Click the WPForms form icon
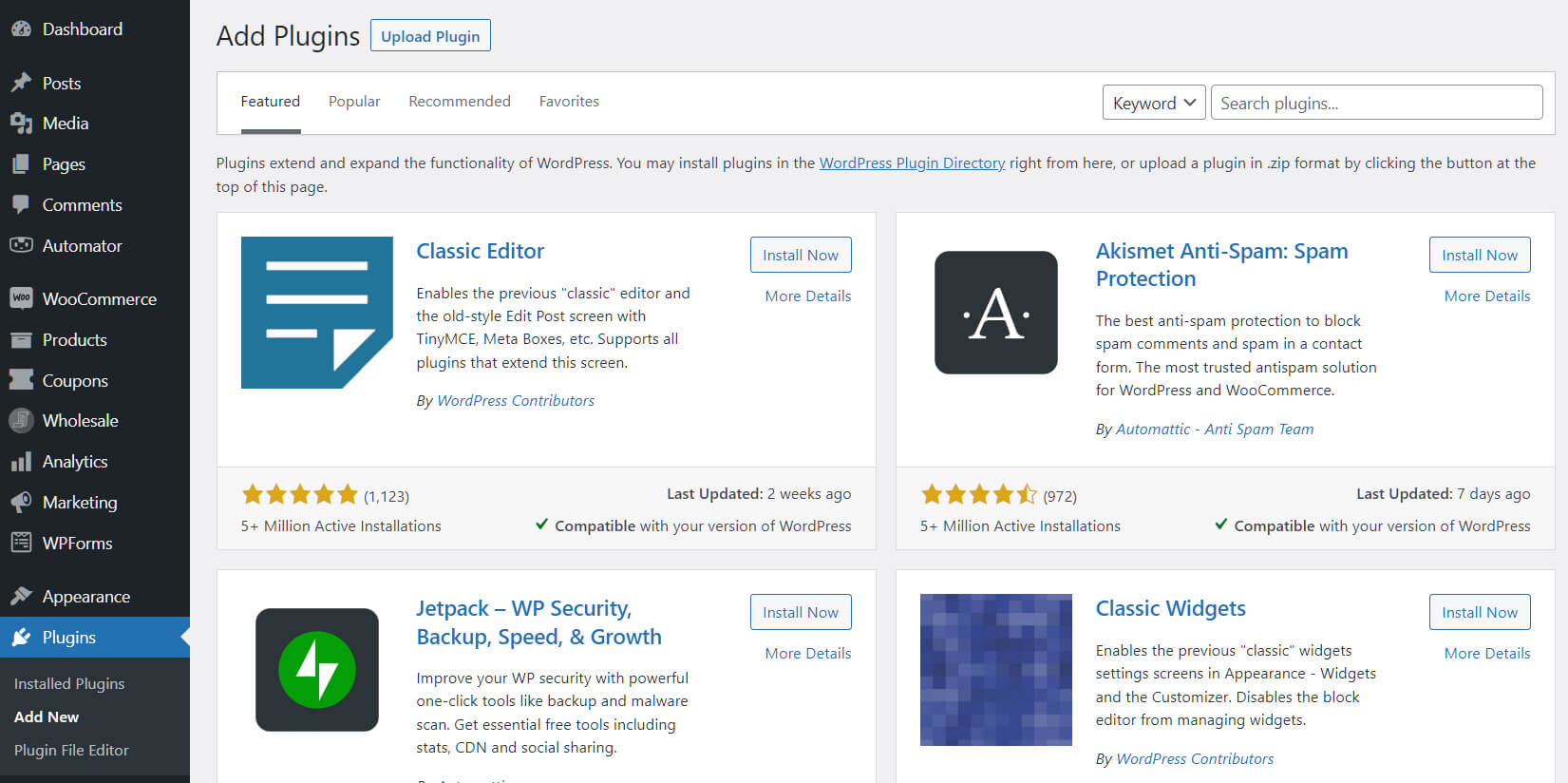 click(21, 543)
